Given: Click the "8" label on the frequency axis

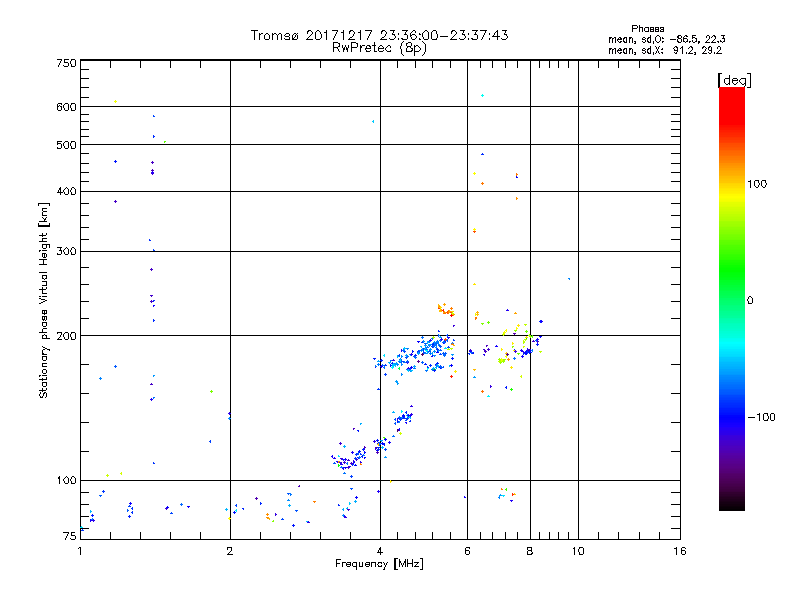Looking at the screenshot, I should point(530,551).
